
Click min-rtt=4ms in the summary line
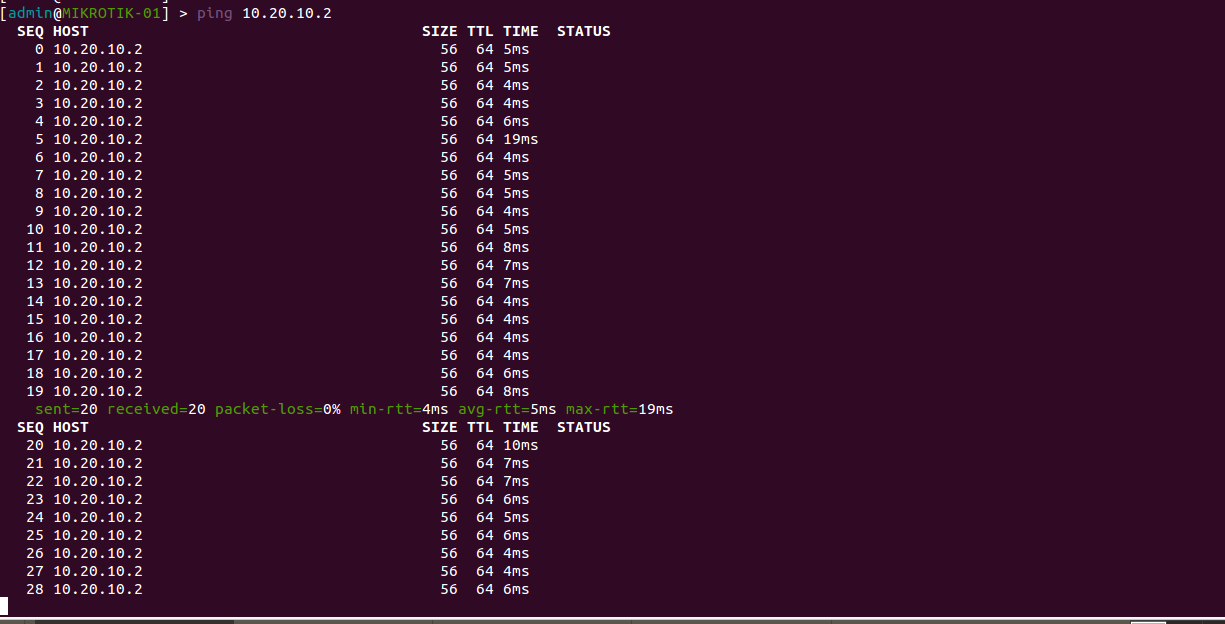[399, 409]
